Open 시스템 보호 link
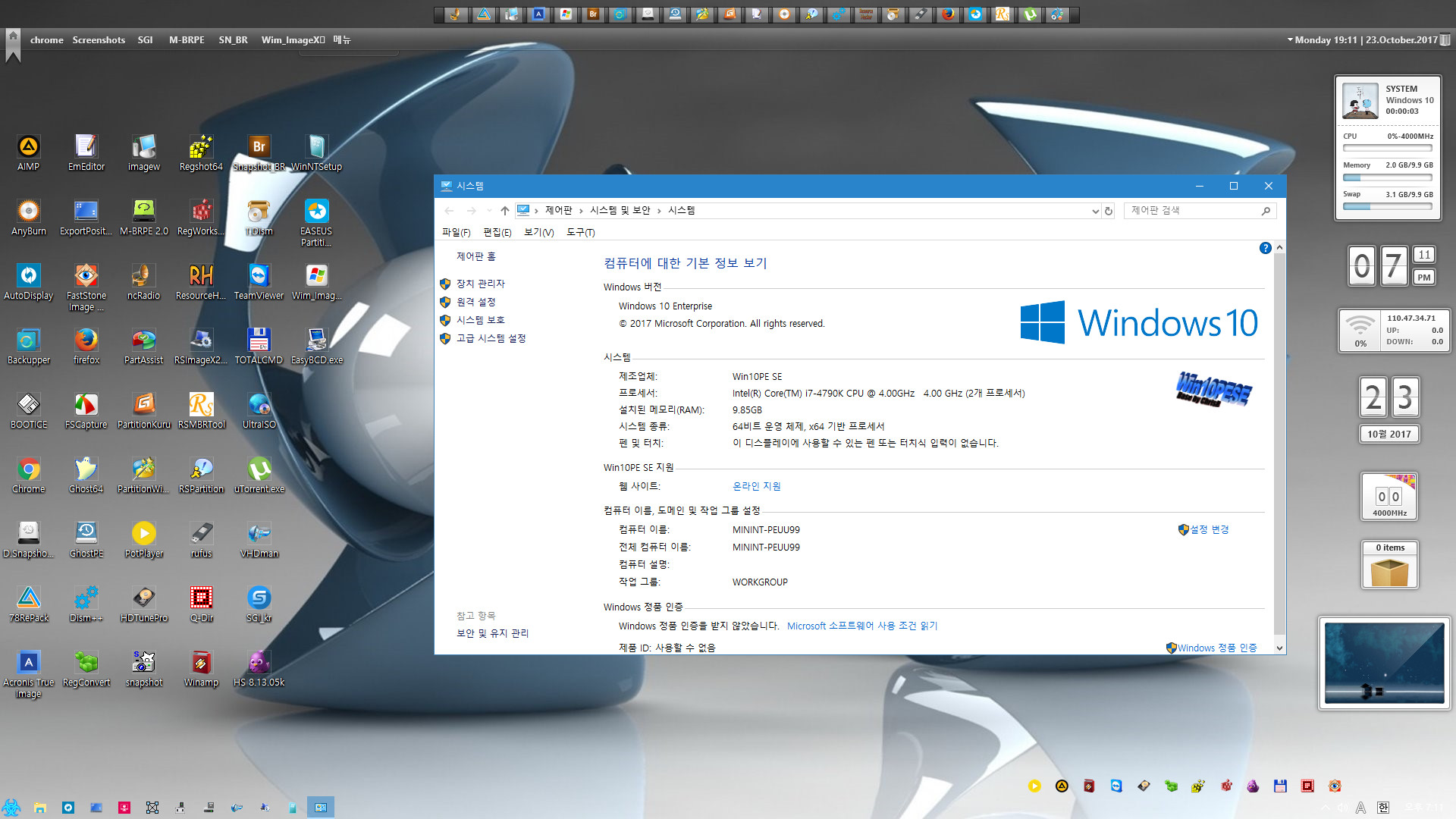 click(480, 320)
